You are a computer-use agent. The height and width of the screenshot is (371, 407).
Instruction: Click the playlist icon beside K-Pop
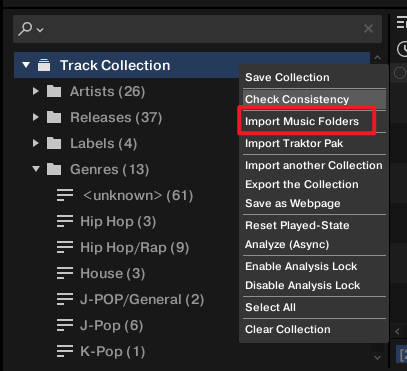tap(65, 351)
